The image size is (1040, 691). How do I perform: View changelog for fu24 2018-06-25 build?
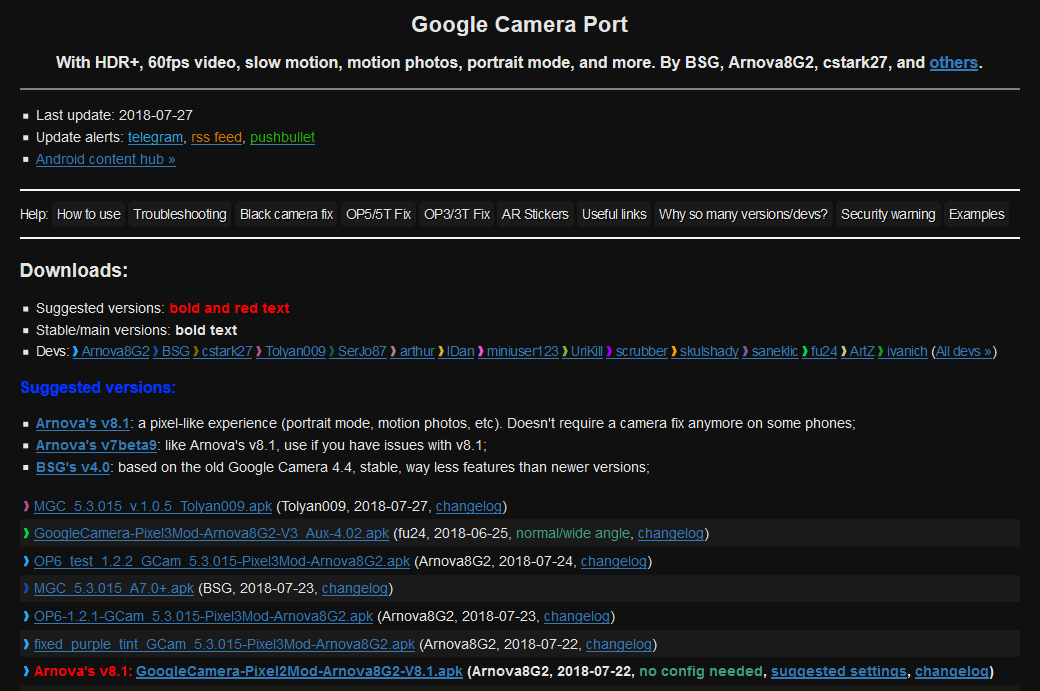pyautogui.click(x=671, y=533)
